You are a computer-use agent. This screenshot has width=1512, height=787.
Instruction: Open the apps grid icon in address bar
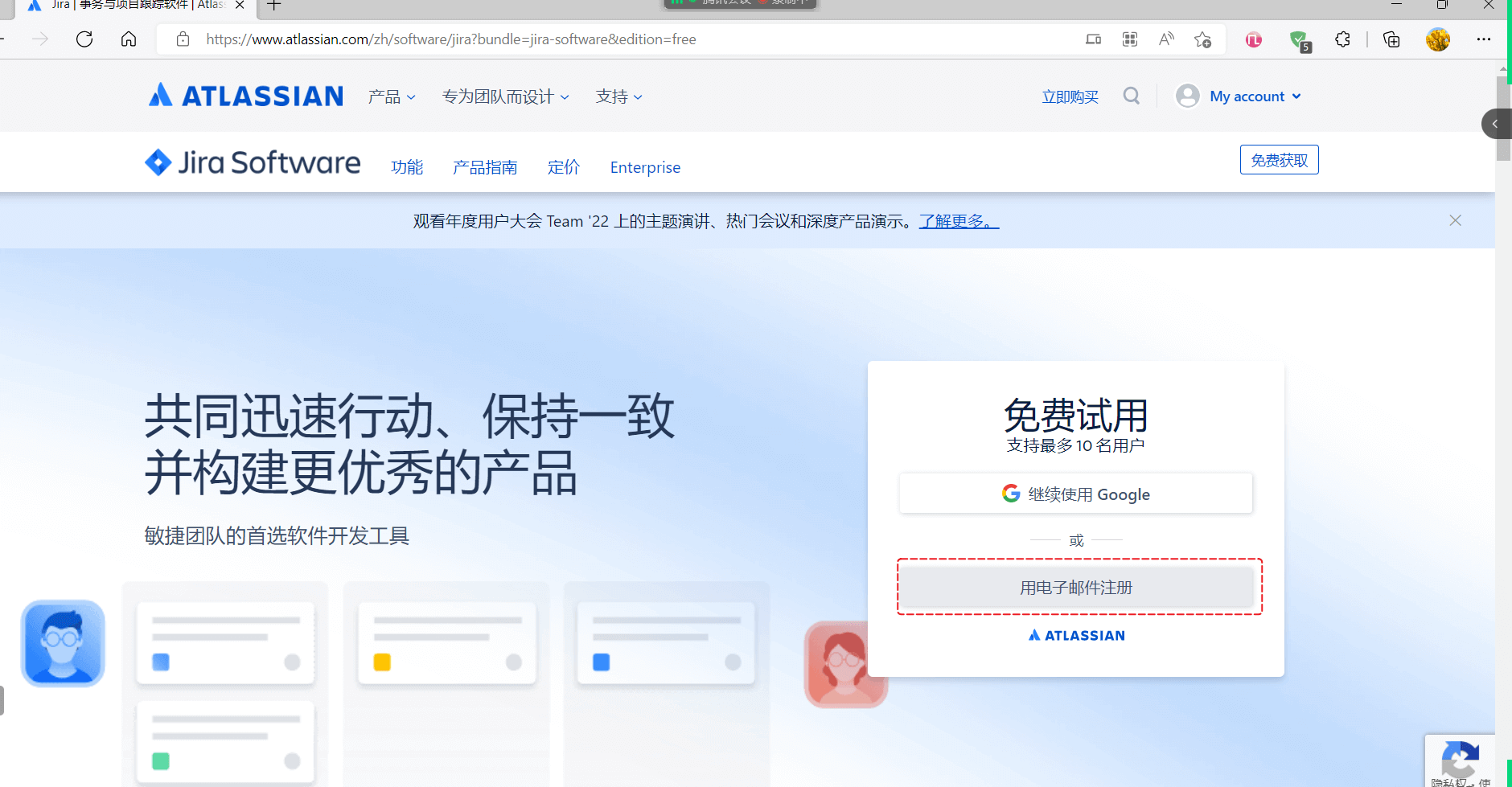coord(1130,39)
